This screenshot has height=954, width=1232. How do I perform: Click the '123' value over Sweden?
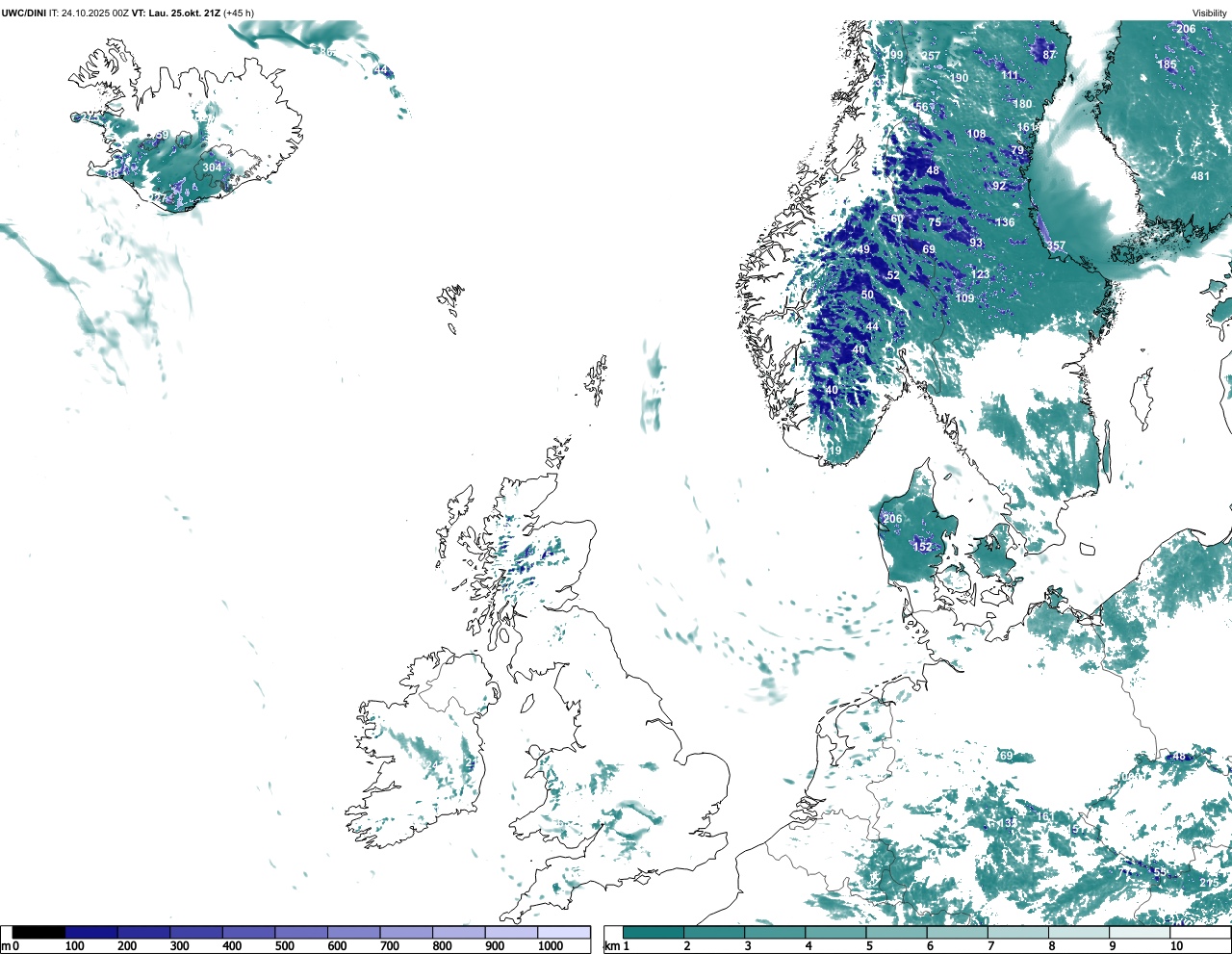(980, 274)
